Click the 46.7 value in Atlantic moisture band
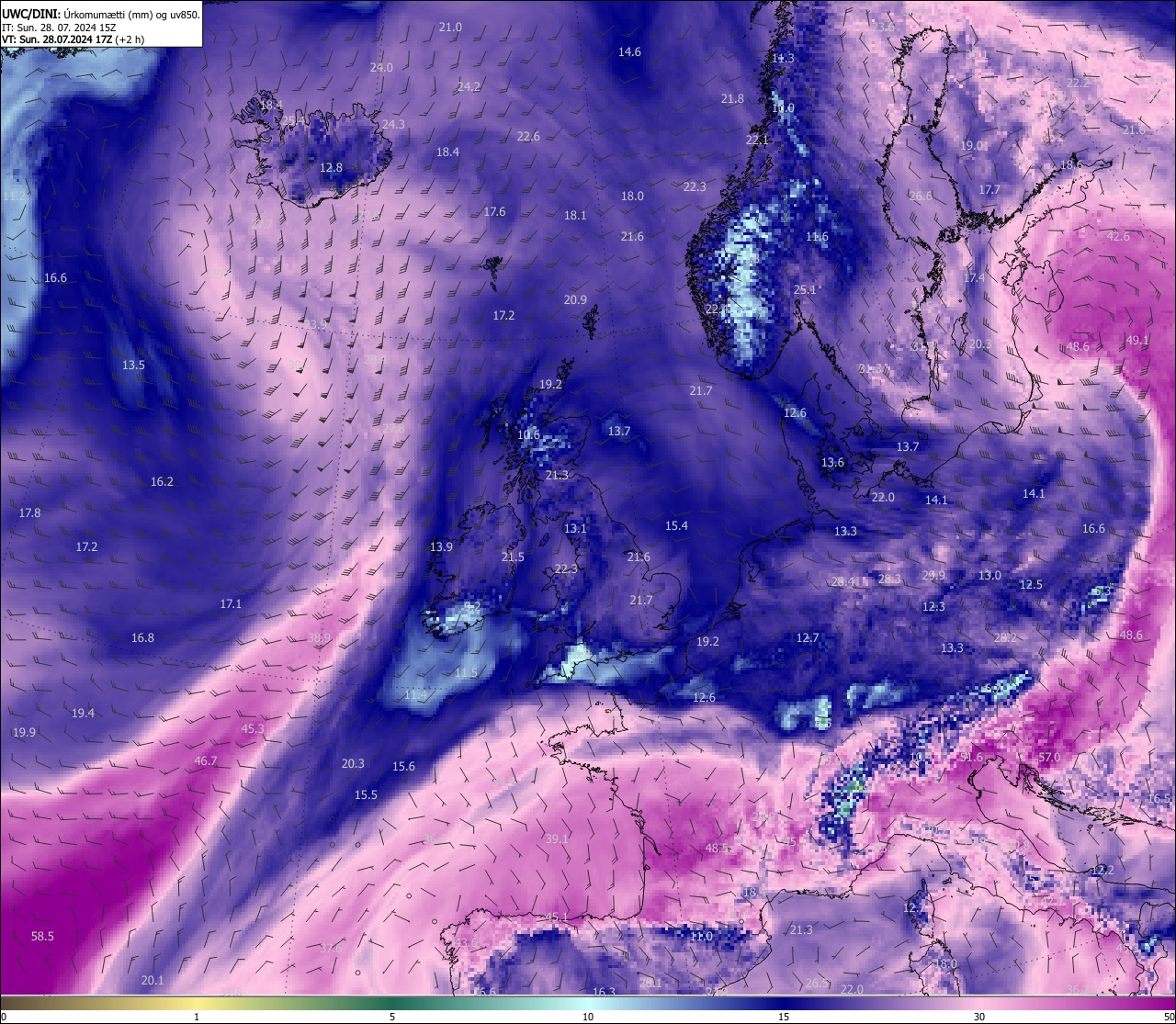Viewport: 1176px width, 1024px height. [206, 760]
